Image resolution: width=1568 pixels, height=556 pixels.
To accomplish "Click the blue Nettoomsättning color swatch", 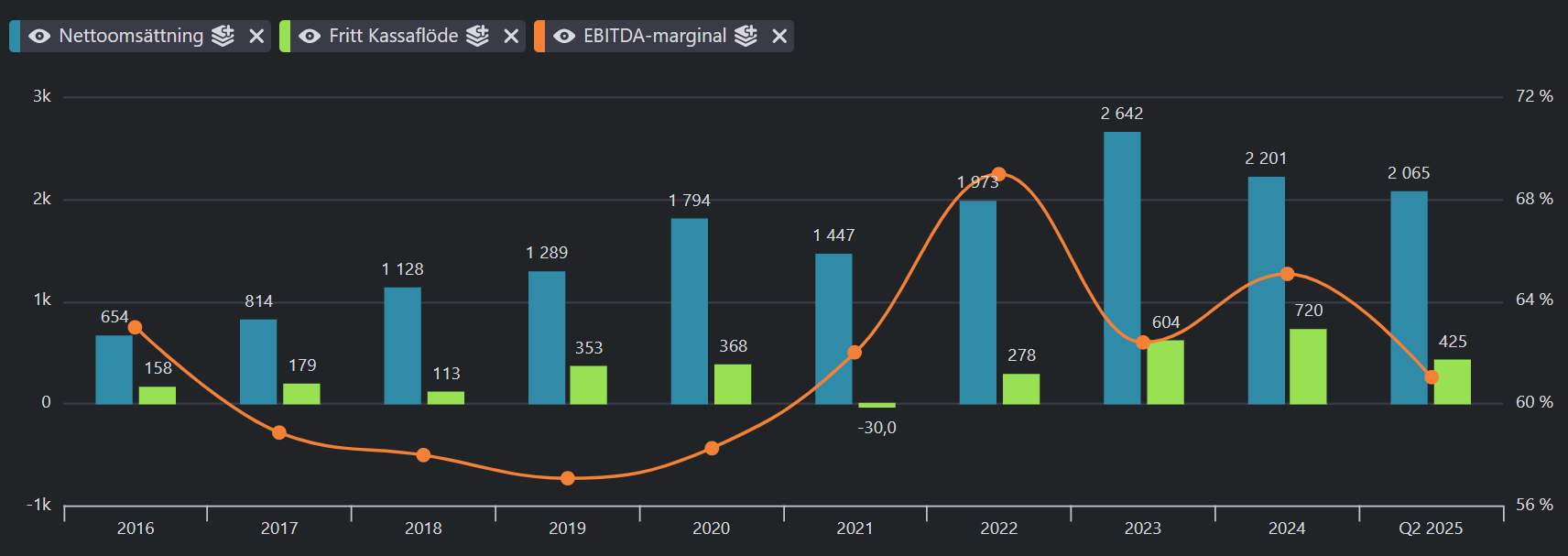I will [15, 36].
